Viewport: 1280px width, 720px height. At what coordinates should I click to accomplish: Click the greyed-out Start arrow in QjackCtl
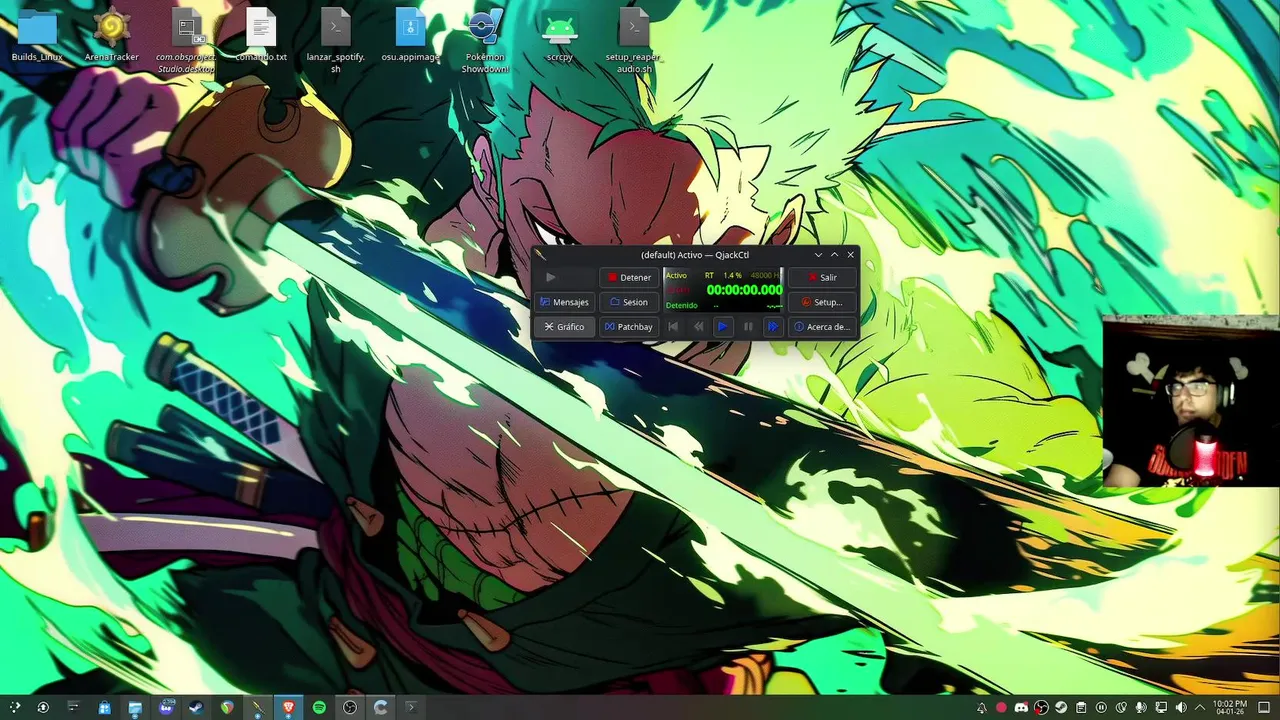(551, 277)
